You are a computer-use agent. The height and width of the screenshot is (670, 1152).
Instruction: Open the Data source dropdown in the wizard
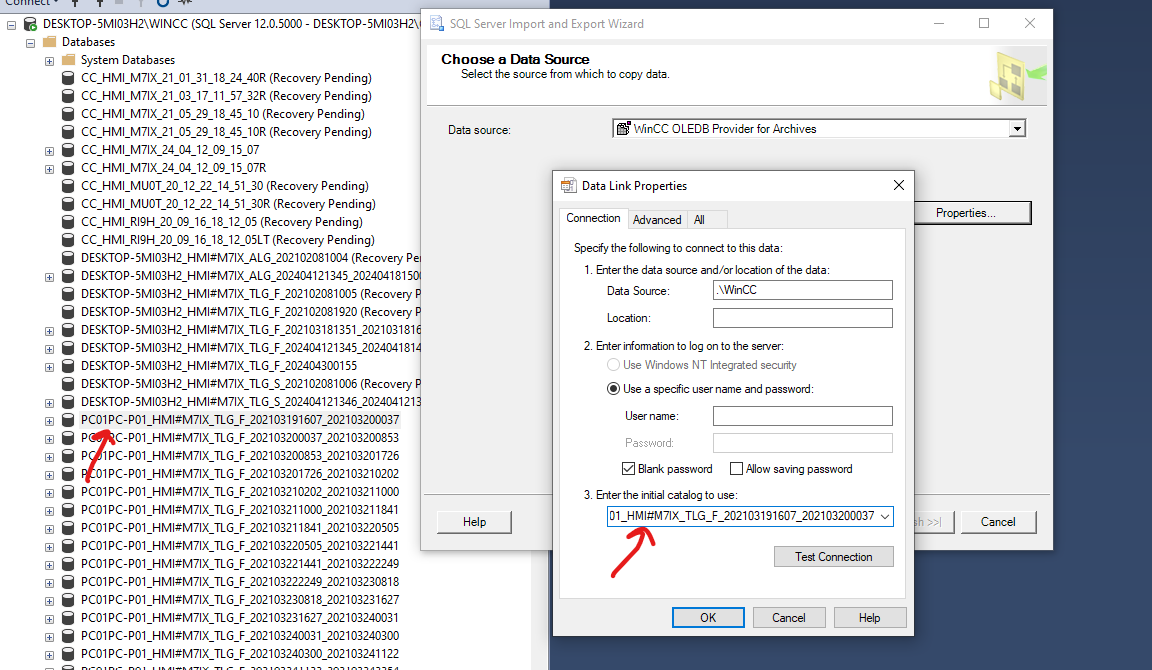pyautogui.click(x=1017, y=129)
